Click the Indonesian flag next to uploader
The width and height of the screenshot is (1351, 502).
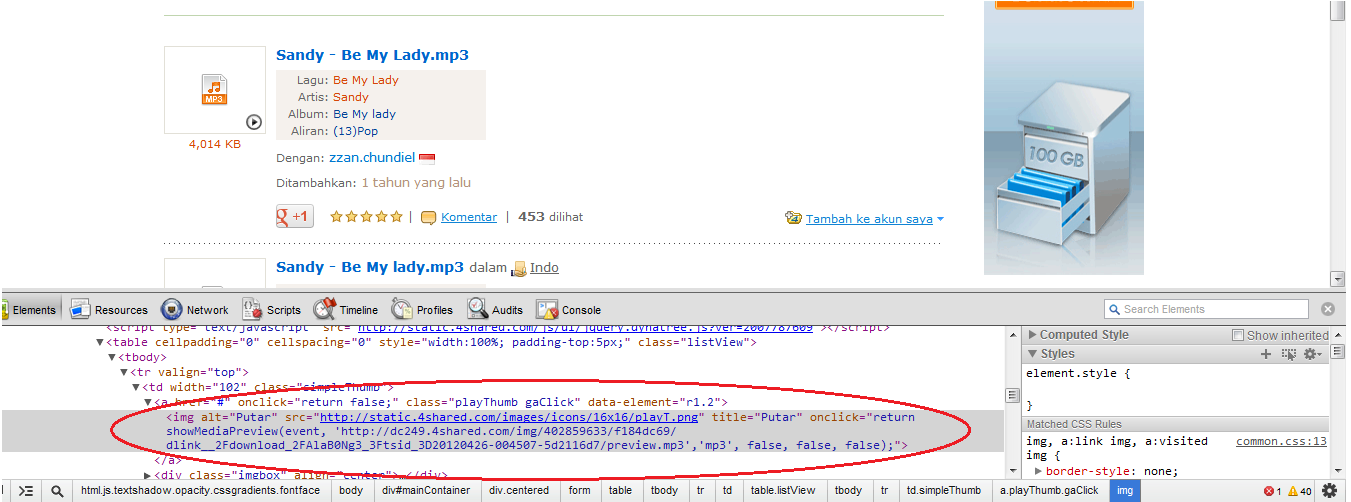point(427,158)
